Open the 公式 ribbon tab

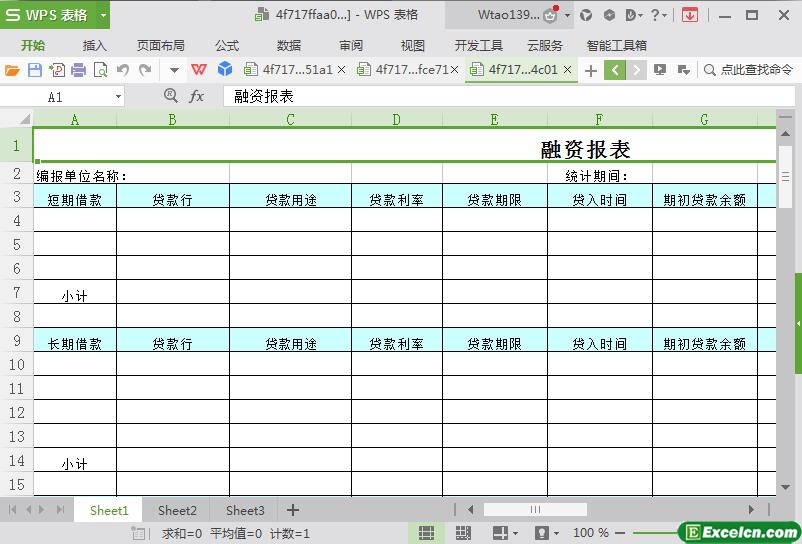(227, 46)
